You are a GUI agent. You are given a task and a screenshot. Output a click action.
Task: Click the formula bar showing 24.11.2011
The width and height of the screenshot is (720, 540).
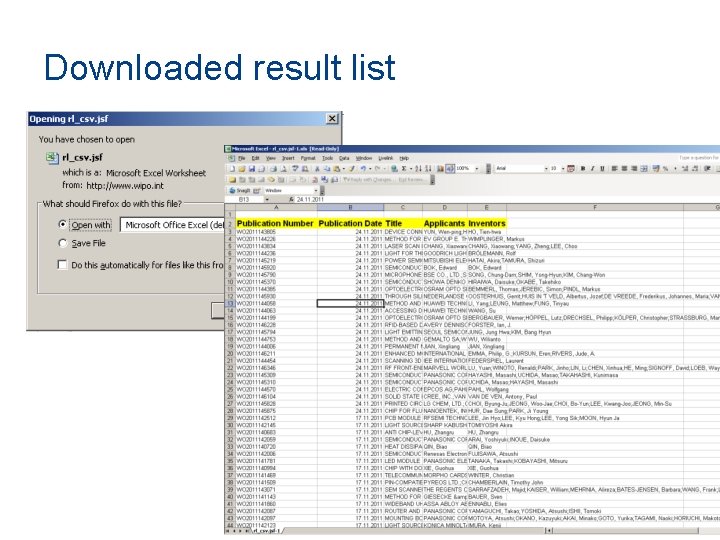coord(507,199)
